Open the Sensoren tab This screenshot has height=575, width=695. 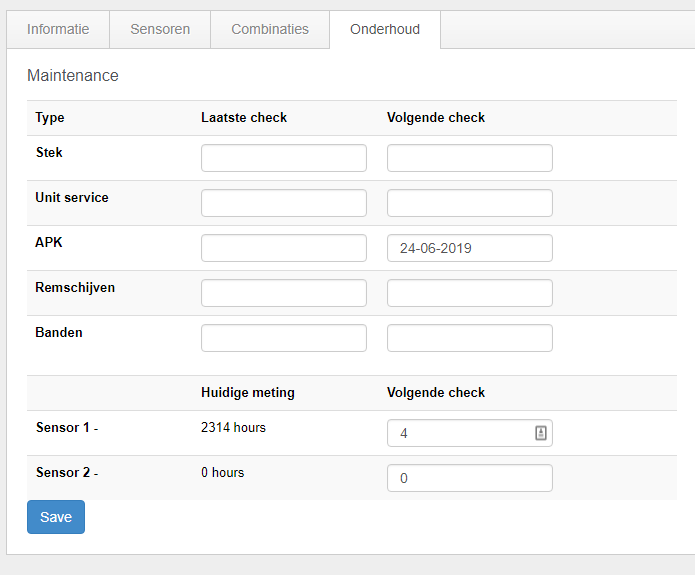tap(160, 29)
